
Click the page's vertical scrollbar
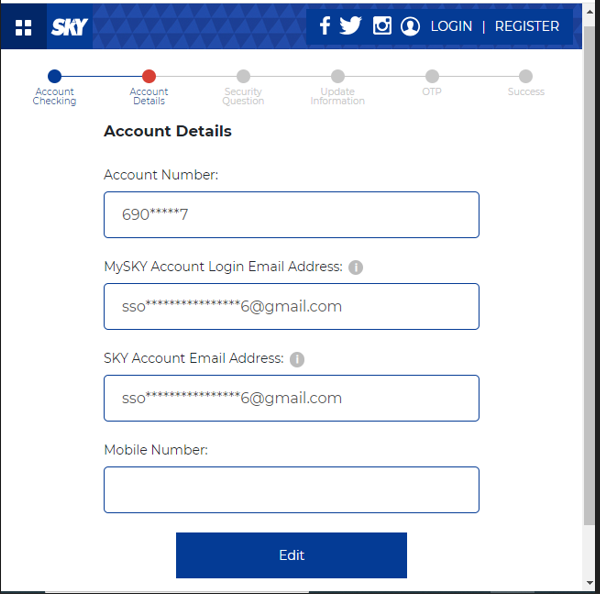(589, 300)
